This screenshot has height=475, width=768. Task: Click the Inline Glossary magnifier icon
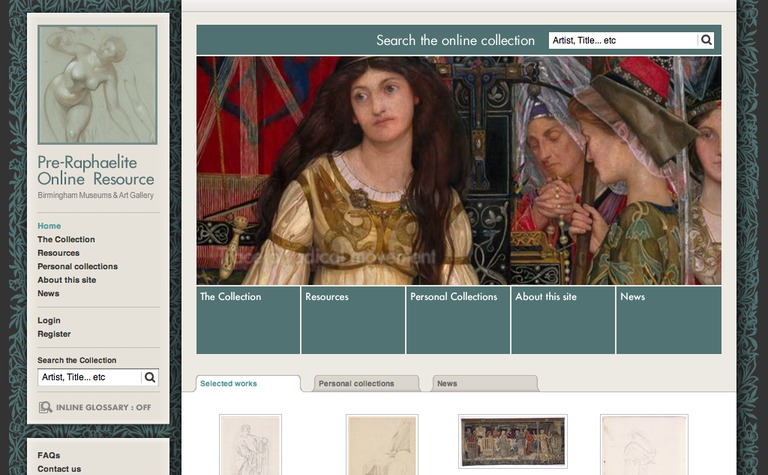pyautogui.click(x=45, y=407)
